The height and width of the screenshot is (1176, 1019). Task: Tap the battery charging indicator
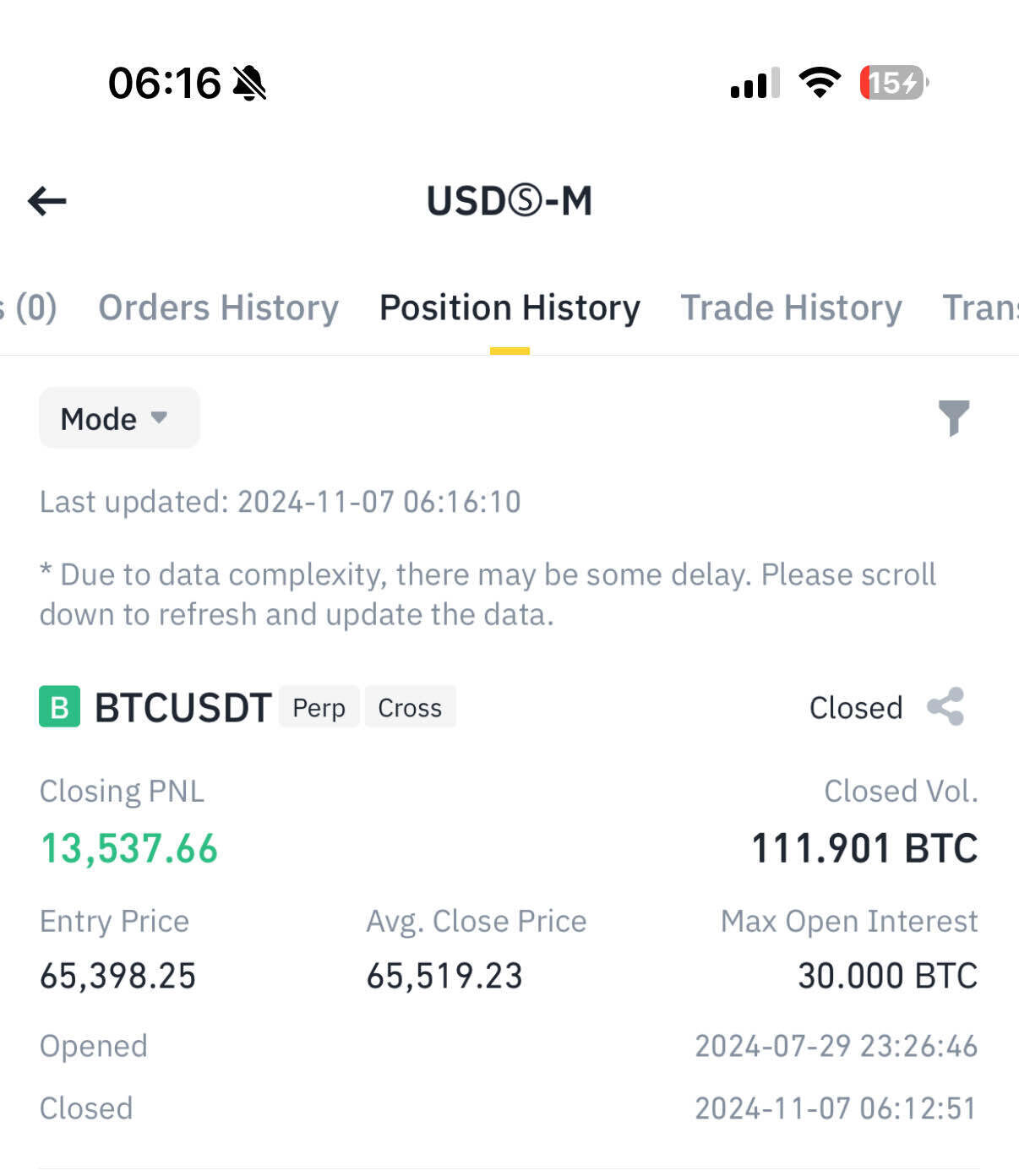click(x=893, y=83)
